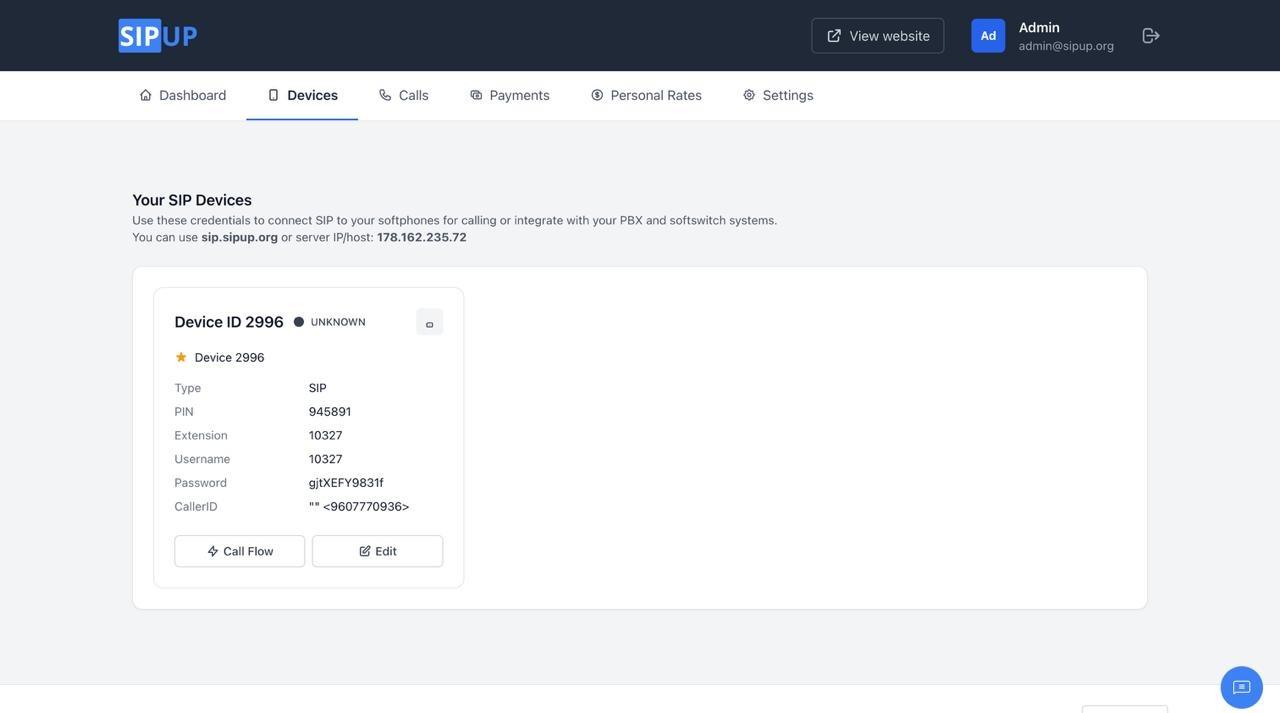
Task: Open the View website link
Action: (x=877, y=36)
